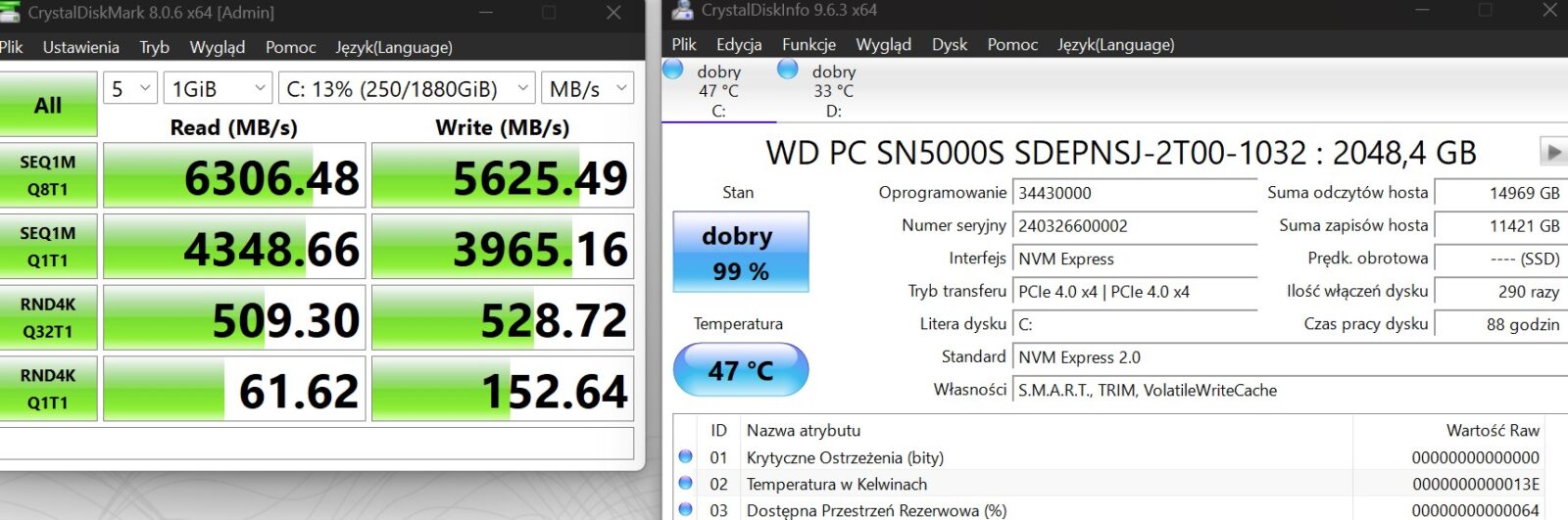Select the D: drive blue status orb
Image resolution: width=1568 pixels, height=520 pixels.
788,70
